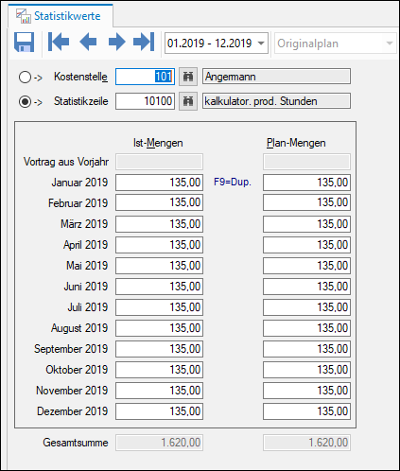Image resolution: width=400 pixels, height=471 pixels.
Task: Click Plan-Mengen field for November 2019
Action: click(307, 390)
